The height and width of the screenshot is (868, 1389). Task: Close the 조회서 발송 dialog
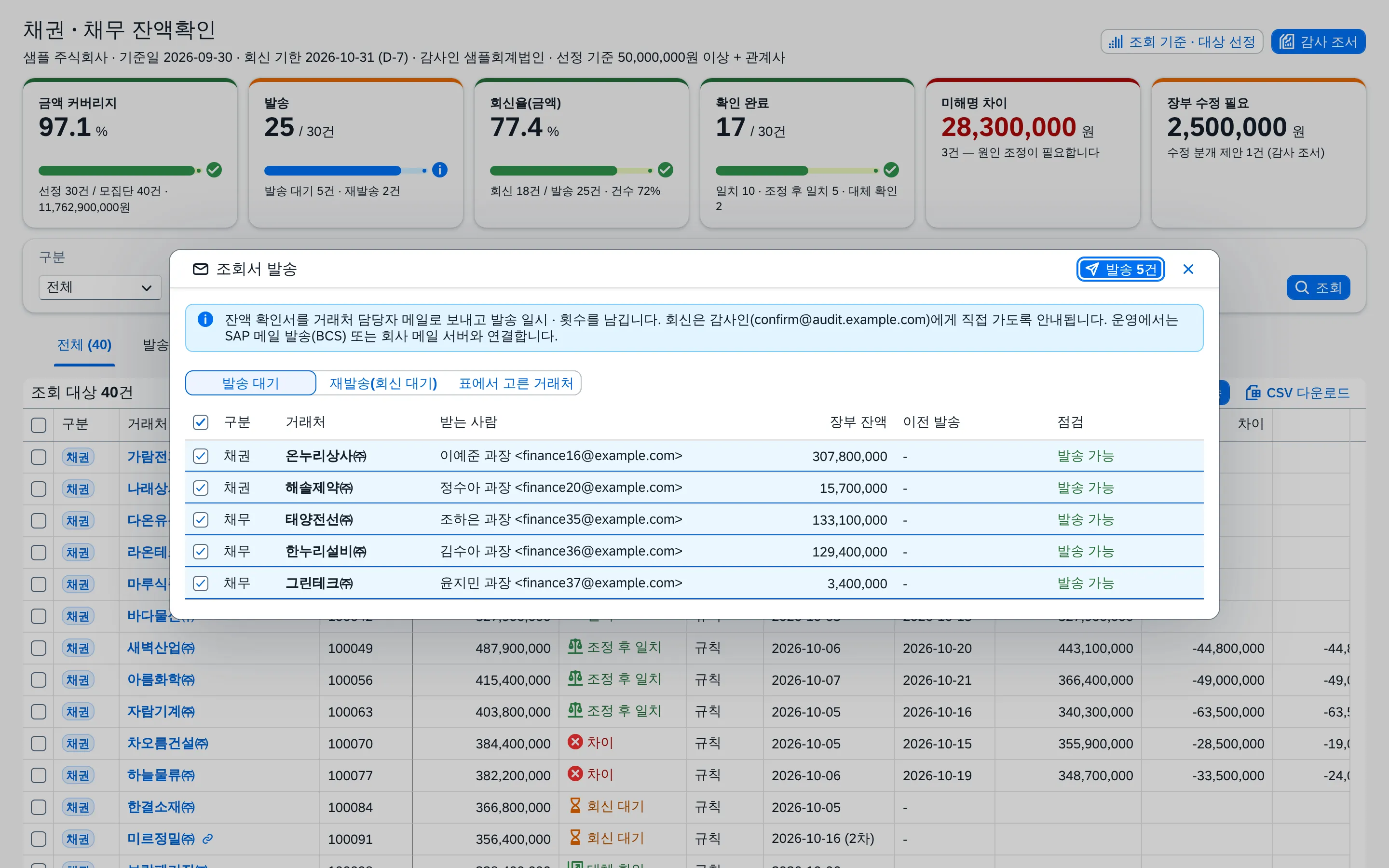coord(1188,269)
